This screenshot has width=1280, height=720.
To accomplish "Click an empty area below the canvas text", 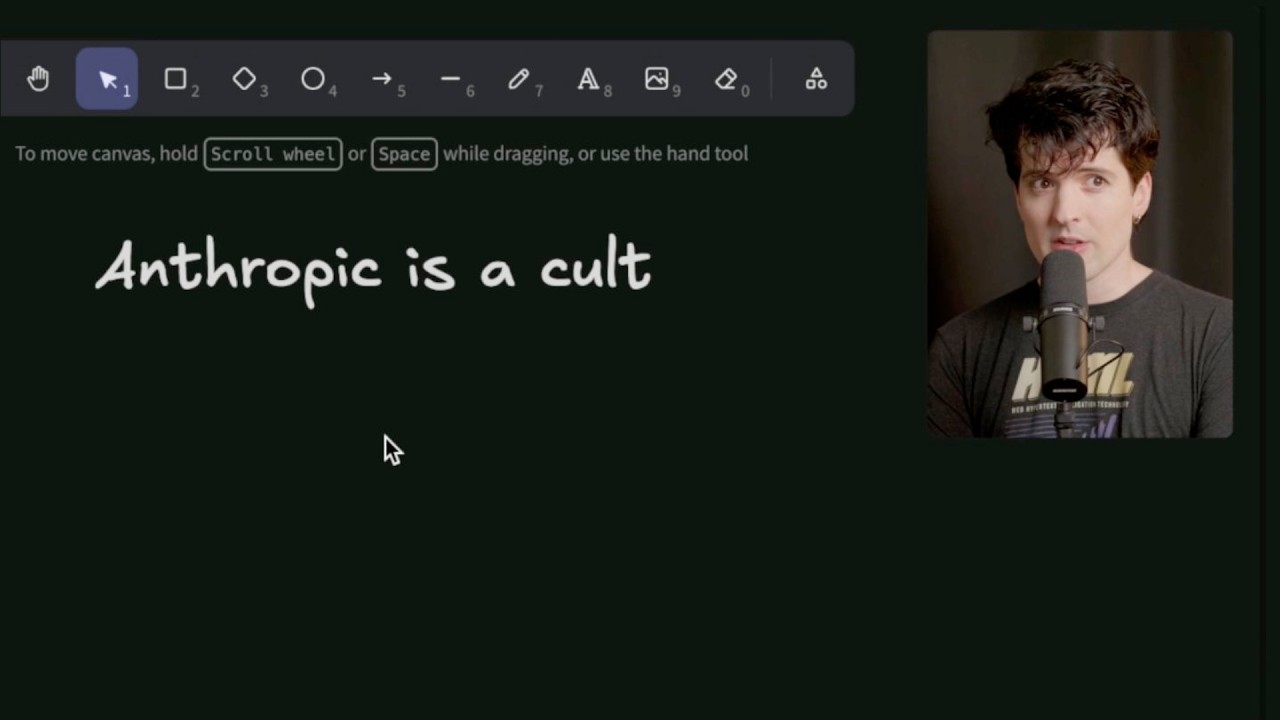I will (400, 550).
